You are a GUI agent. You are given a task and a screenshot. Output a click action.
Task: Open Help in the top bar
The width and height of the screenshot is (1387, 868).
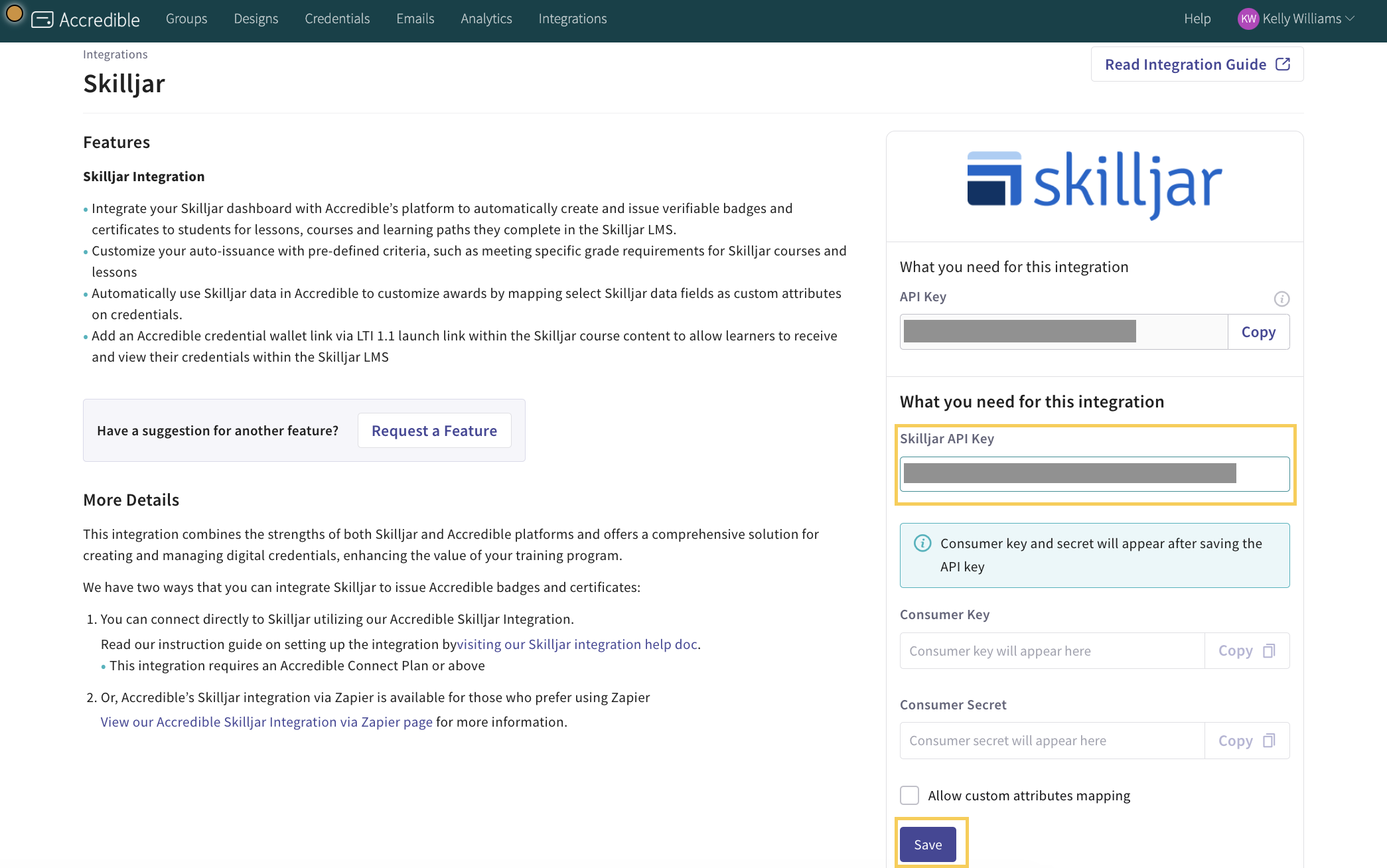[x=1197, y=19]
